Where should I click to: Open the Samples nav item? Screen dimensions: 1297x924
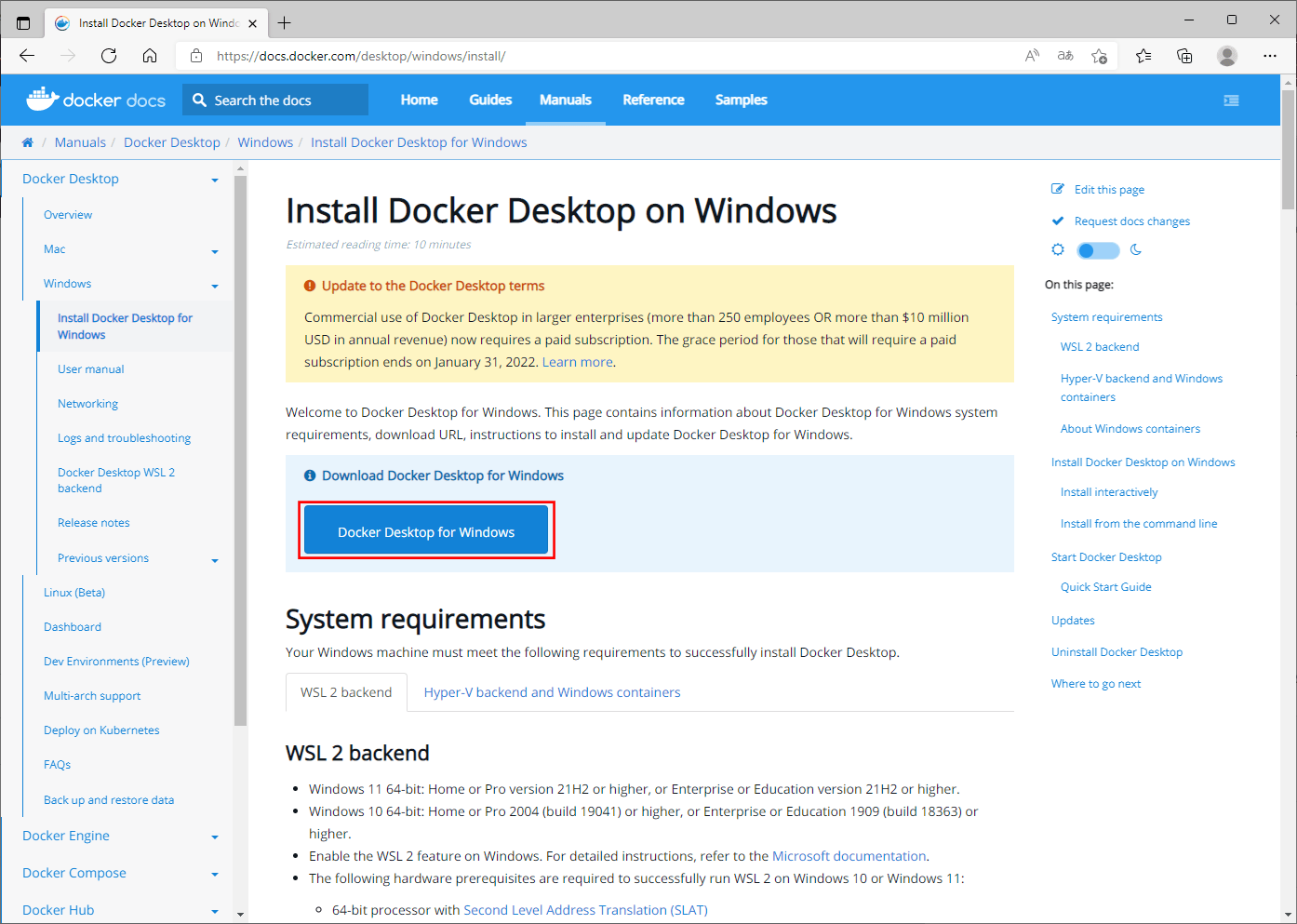(742, 100)
